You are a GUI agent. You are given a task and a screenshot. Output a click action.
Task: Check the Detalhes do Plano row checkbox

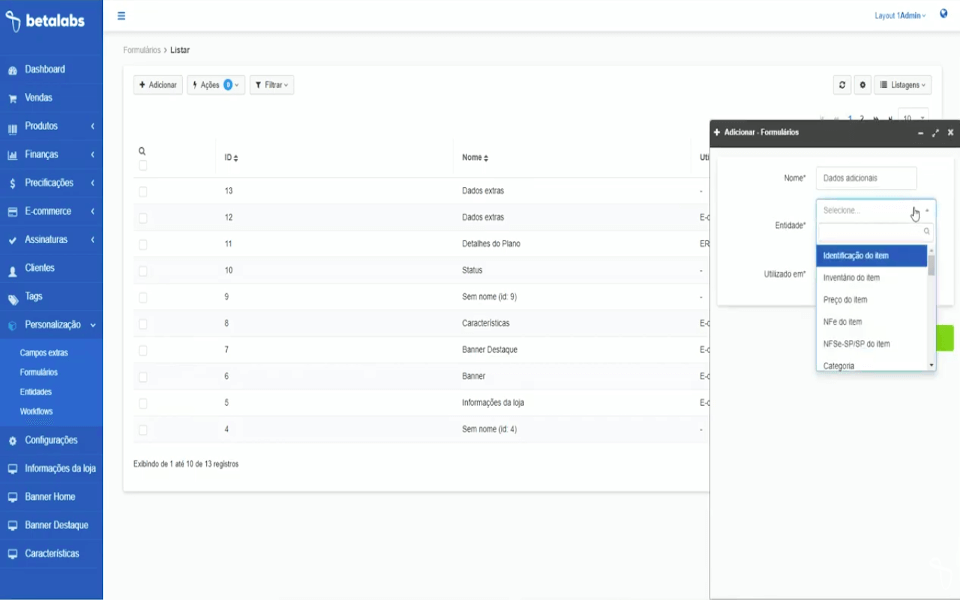(x=143, y=244)
